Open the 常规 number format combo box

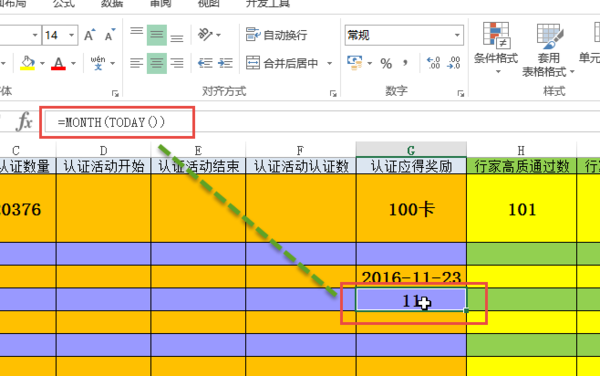404,35
